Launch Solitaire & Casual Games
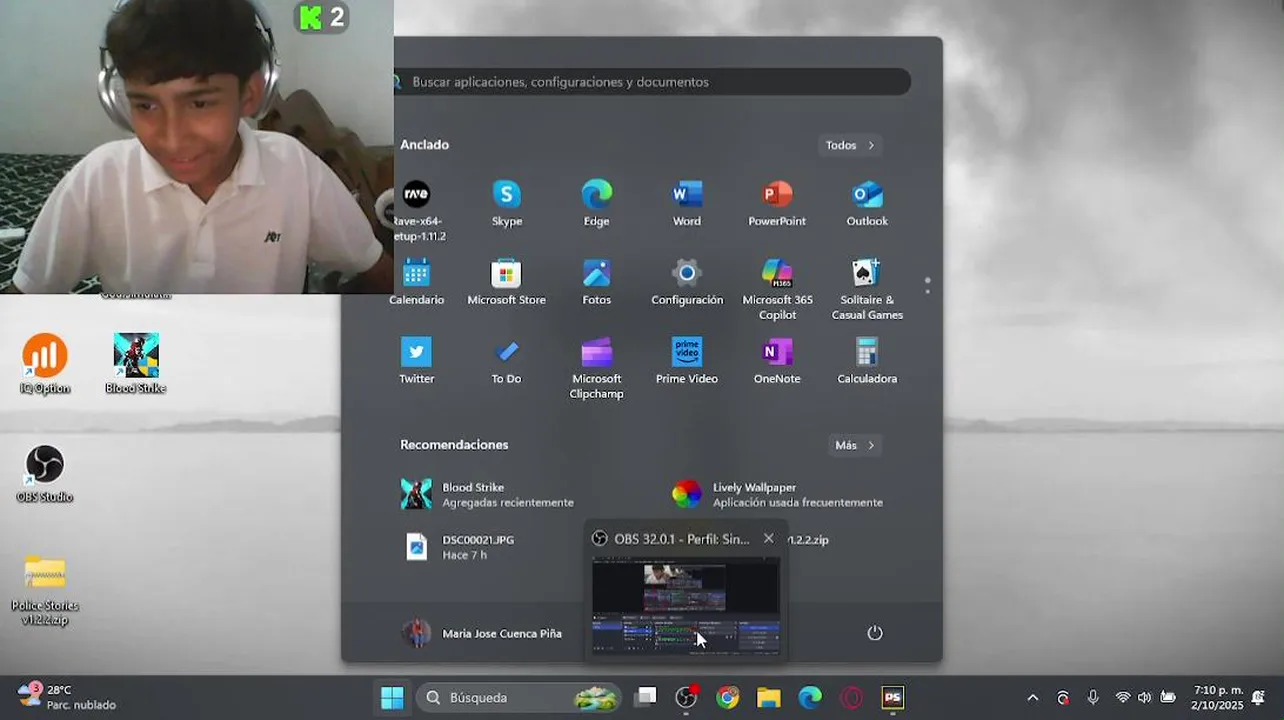Screen dimensions: 1284x720 coord(867,289)
